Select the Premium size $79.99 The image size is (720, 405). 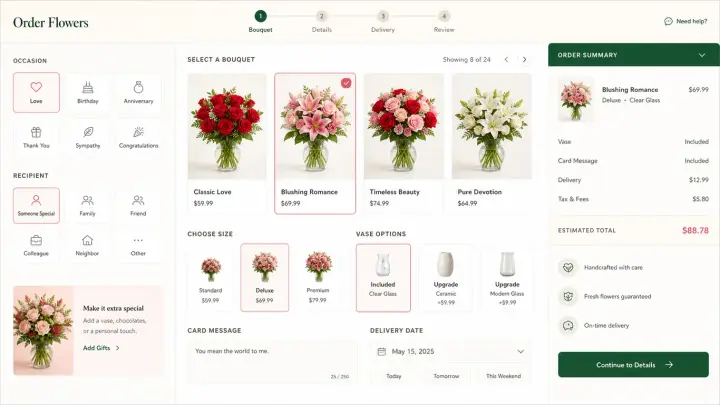[318, 278]
